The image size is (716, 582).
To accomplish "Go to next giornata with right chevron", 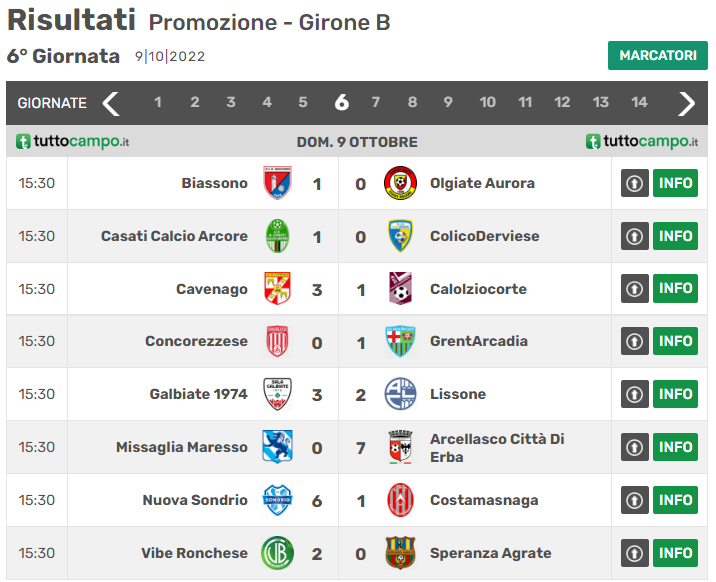I will click(687, 103).
